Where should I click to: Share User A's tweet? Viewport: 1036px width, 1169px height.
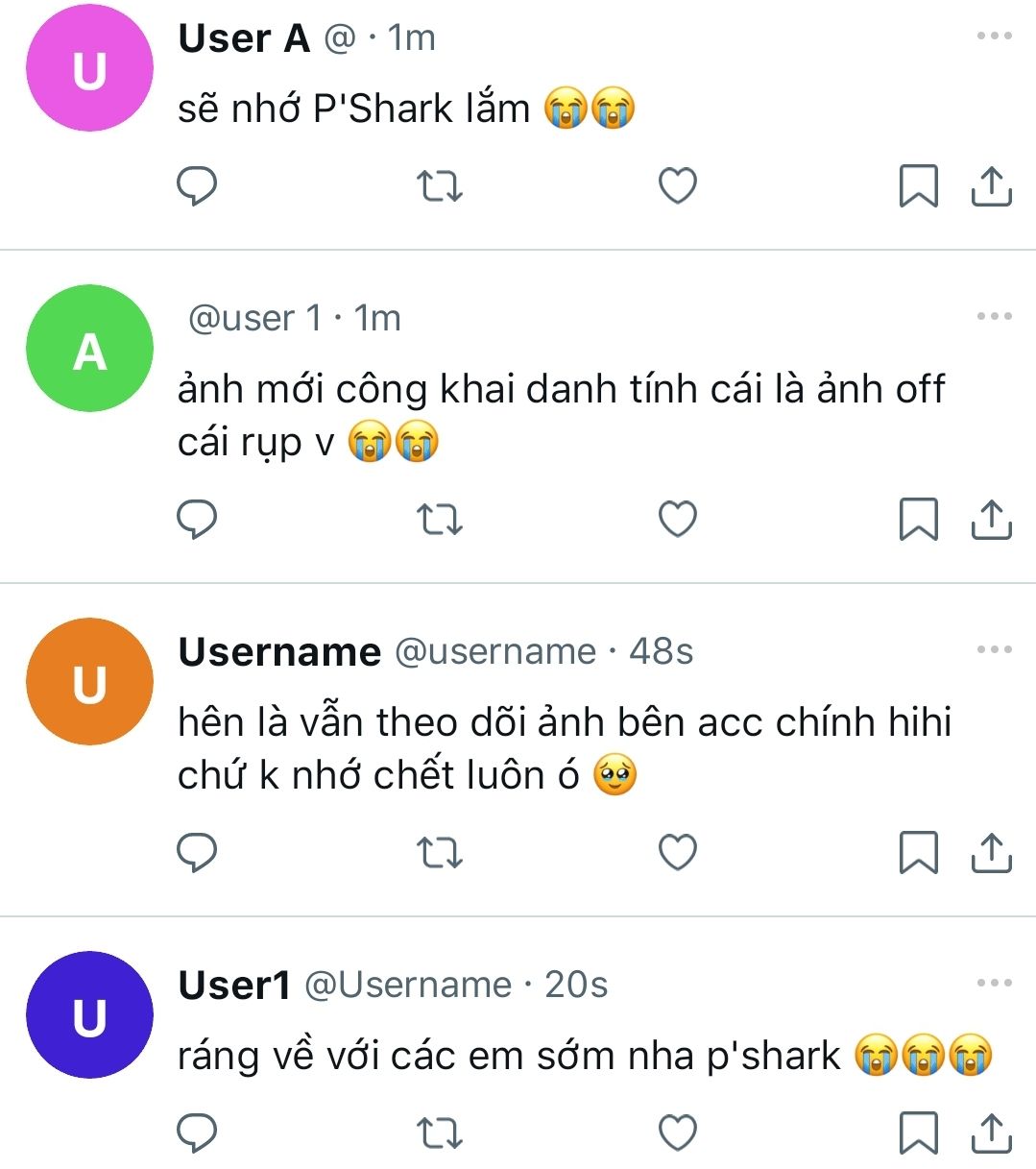point(992,185)
